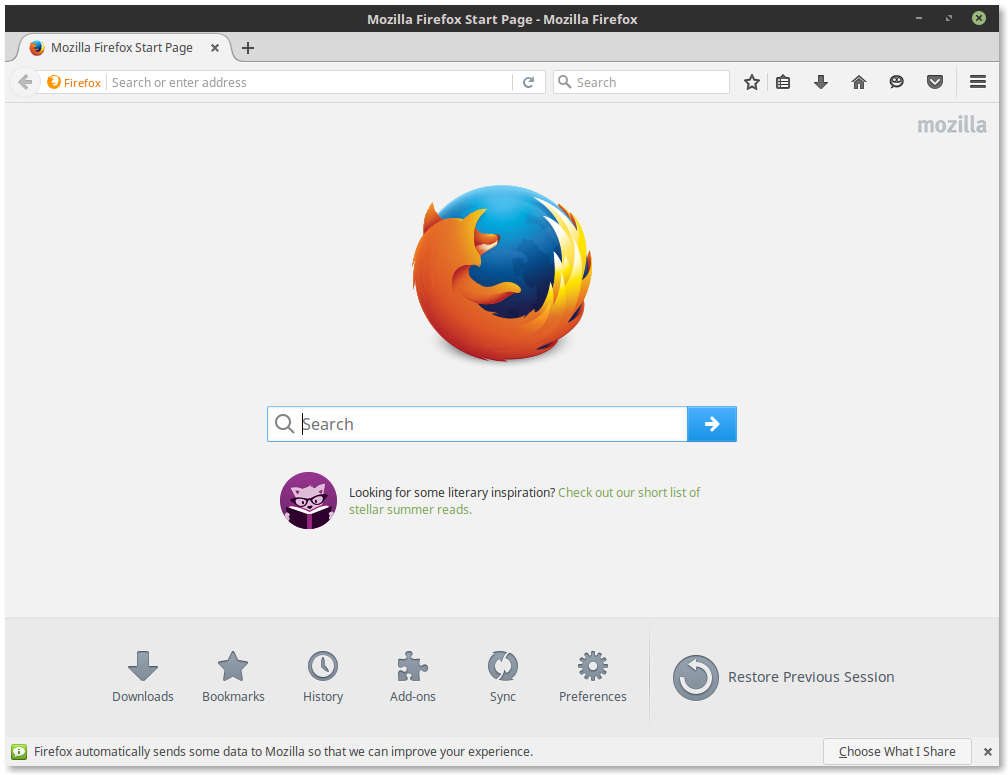This screenshot has width=1008, height=775.
Task: Open the Hello chat bubble icon
Action: [897, 82]
